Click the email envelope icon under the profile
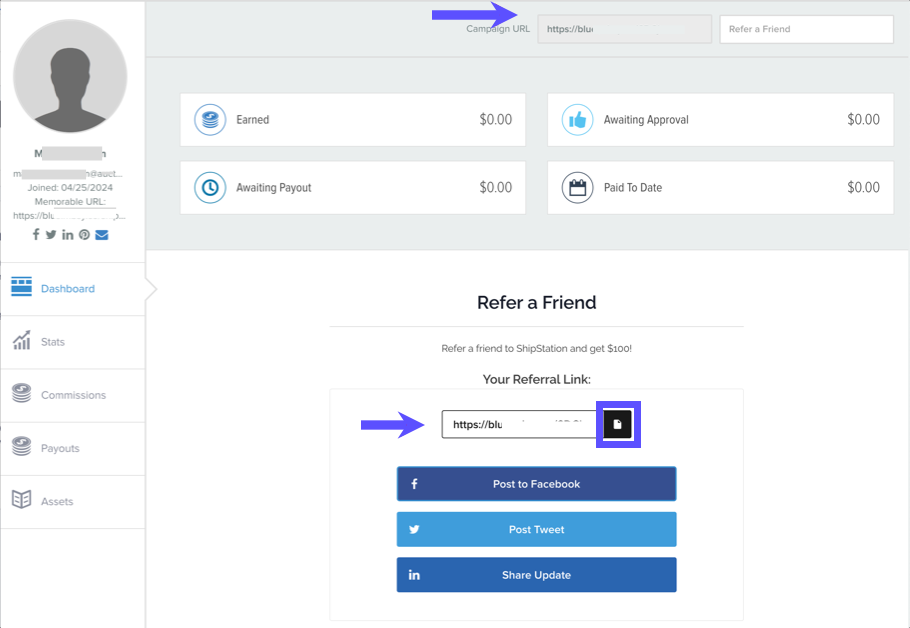The width and height of the screenshot is (910, 628). 101,234
